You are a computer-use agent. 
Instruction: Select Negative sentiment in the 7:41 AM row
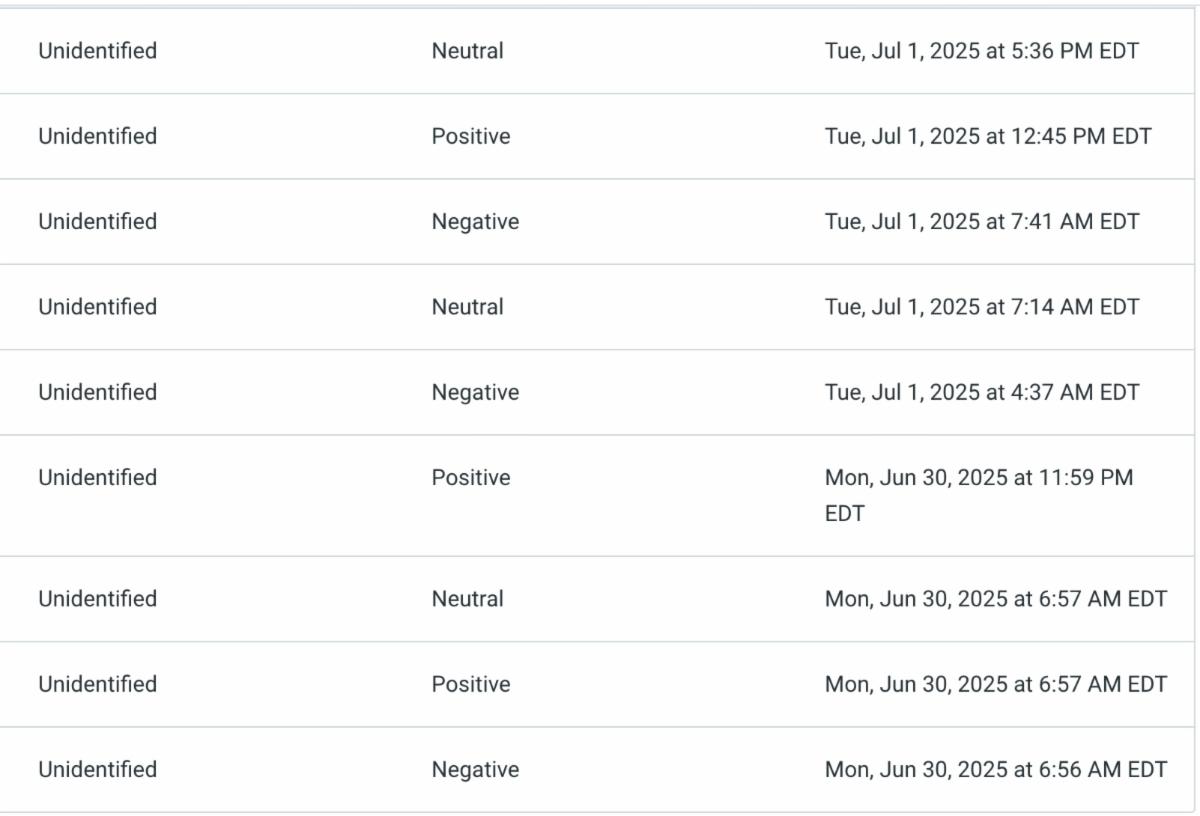point(475,222)
